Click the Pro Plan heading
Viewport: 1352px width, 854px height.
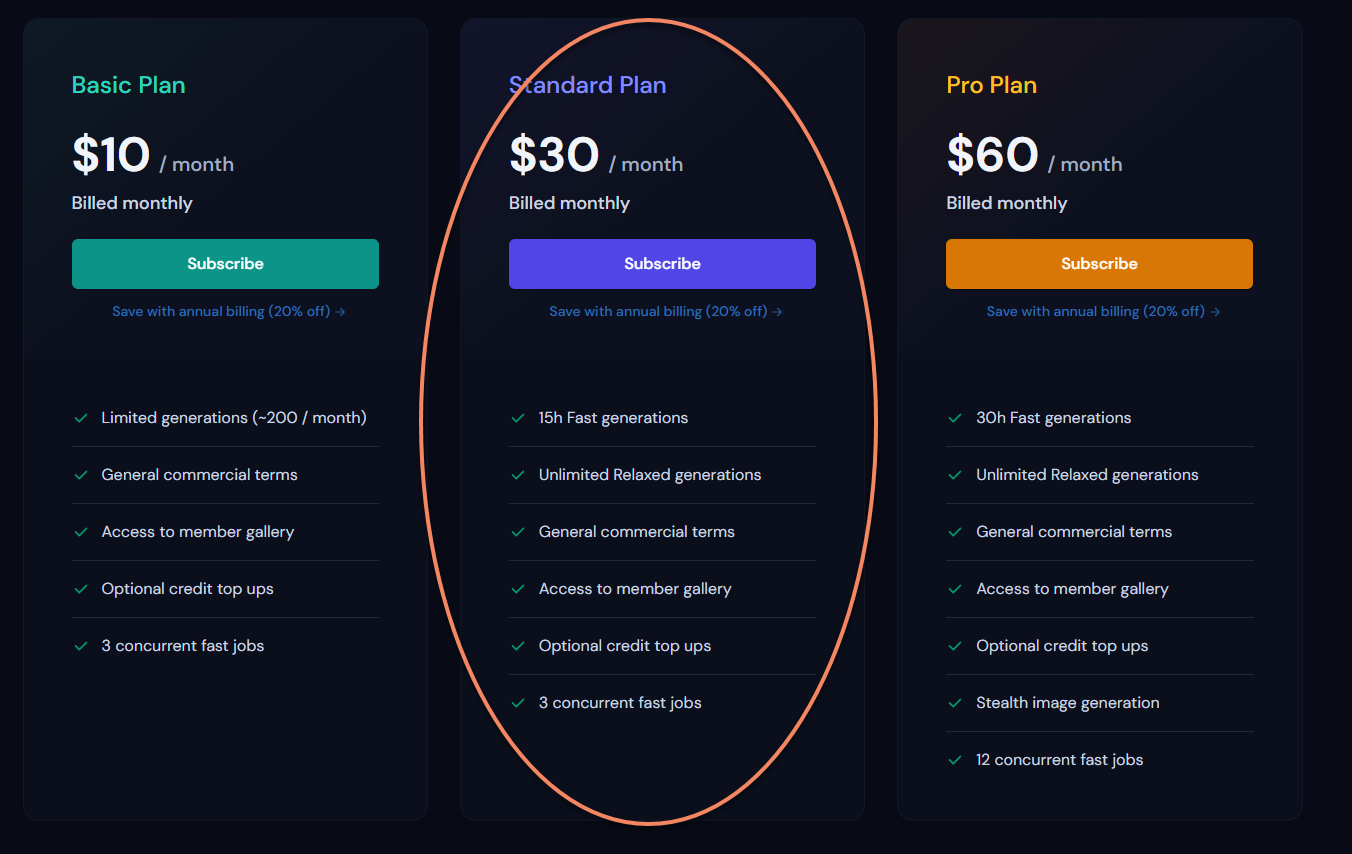click(991, 85)
